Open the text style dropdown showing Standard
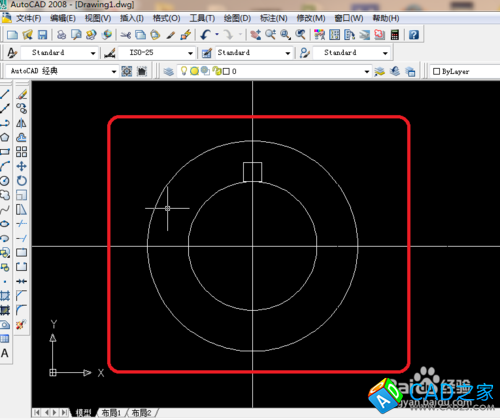This screenshot has width=500, height=420. click(59, 53)
